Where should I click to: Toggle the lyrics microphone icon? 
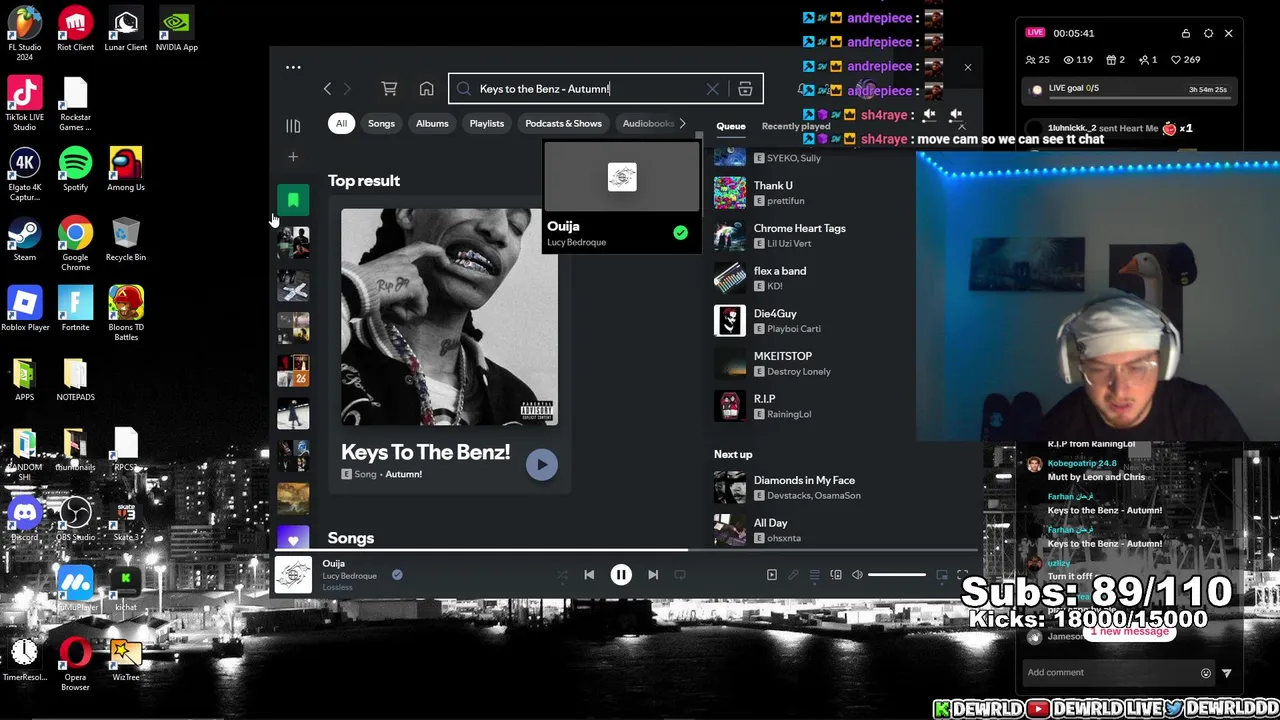[x=793, y=575]
